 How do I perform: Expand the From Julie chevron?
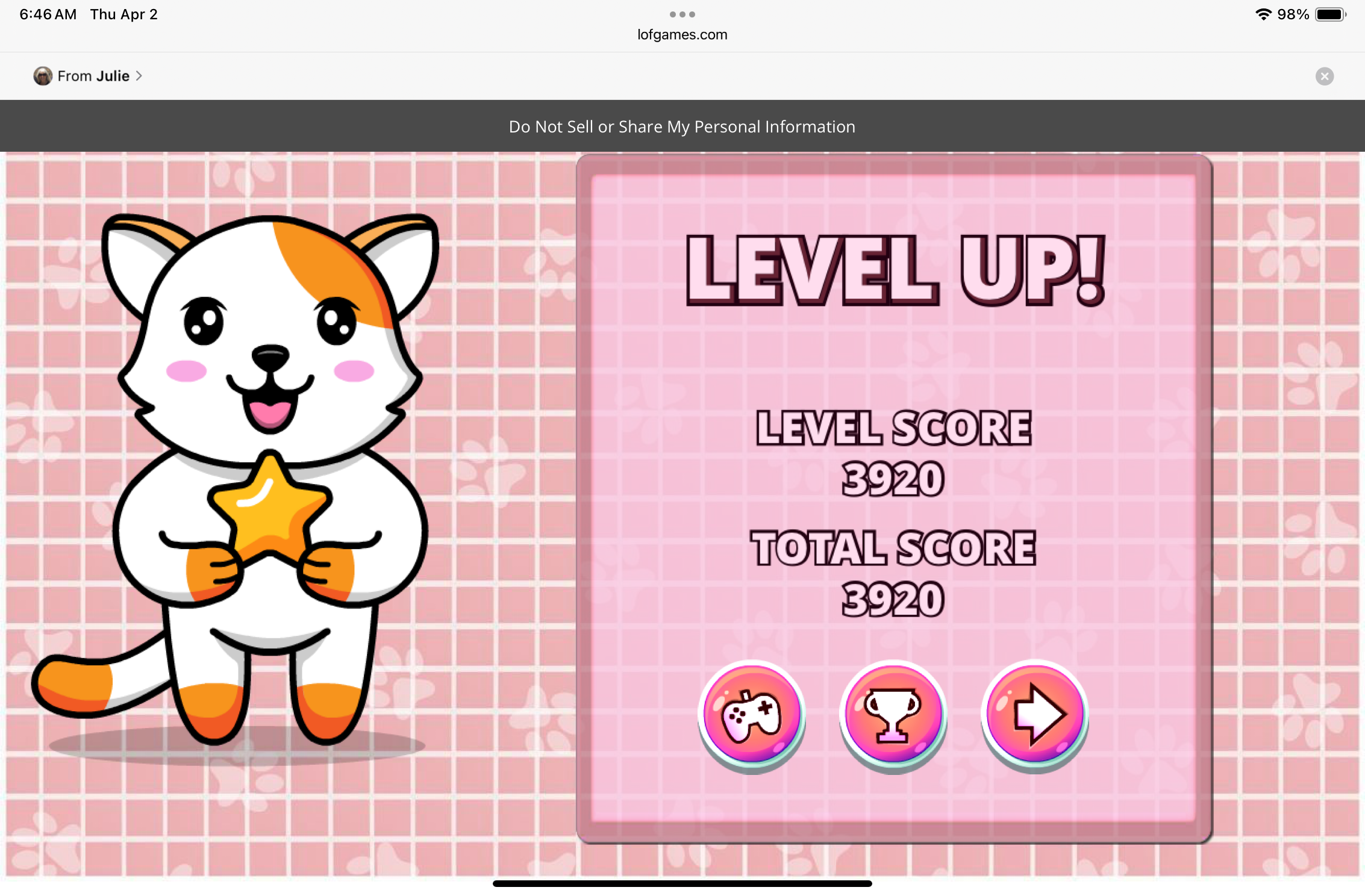pos(139,76)
